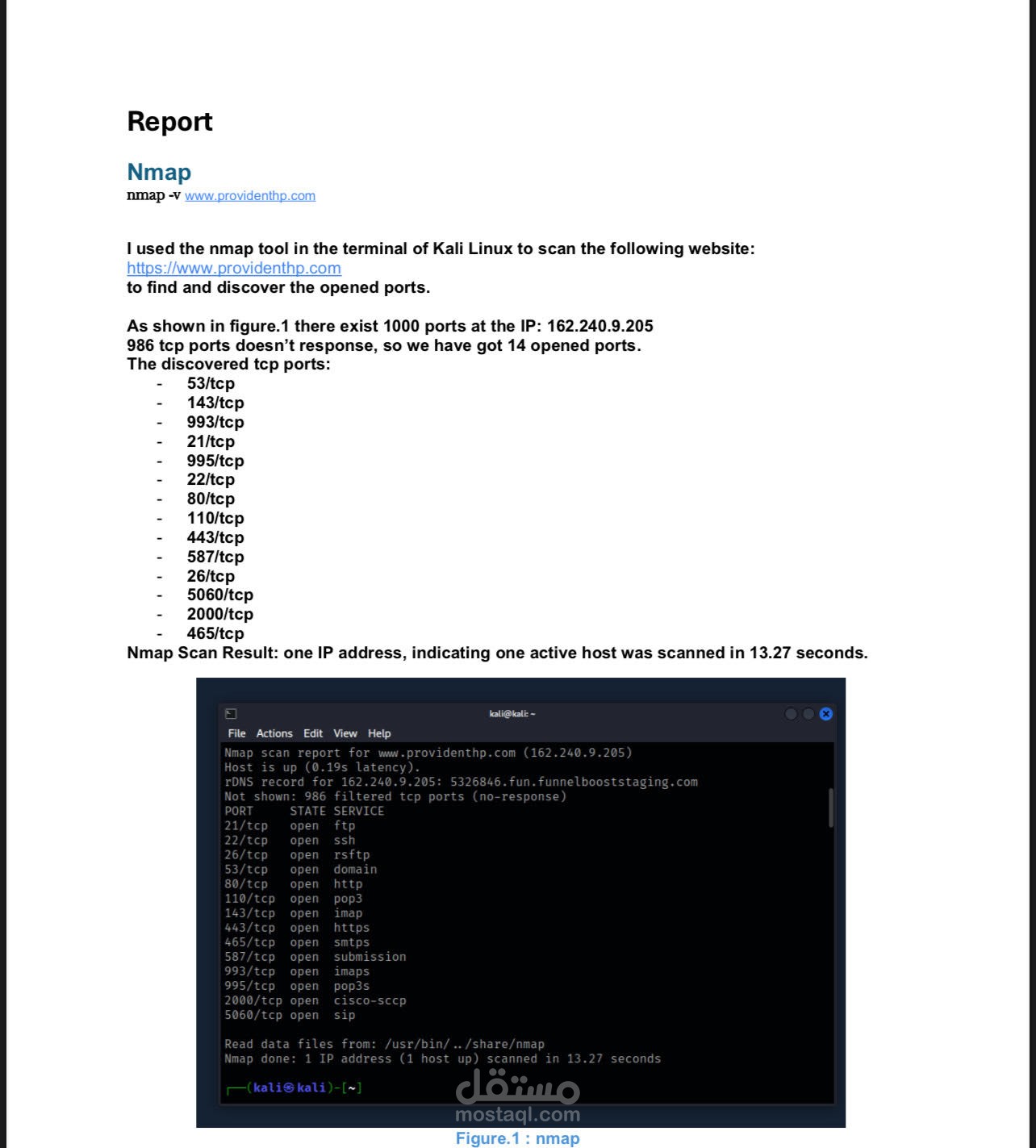Click the terminal row '110/tcp open pop3'
The width and height of the screenshot is (1036, 1148).
pos(294,898)
